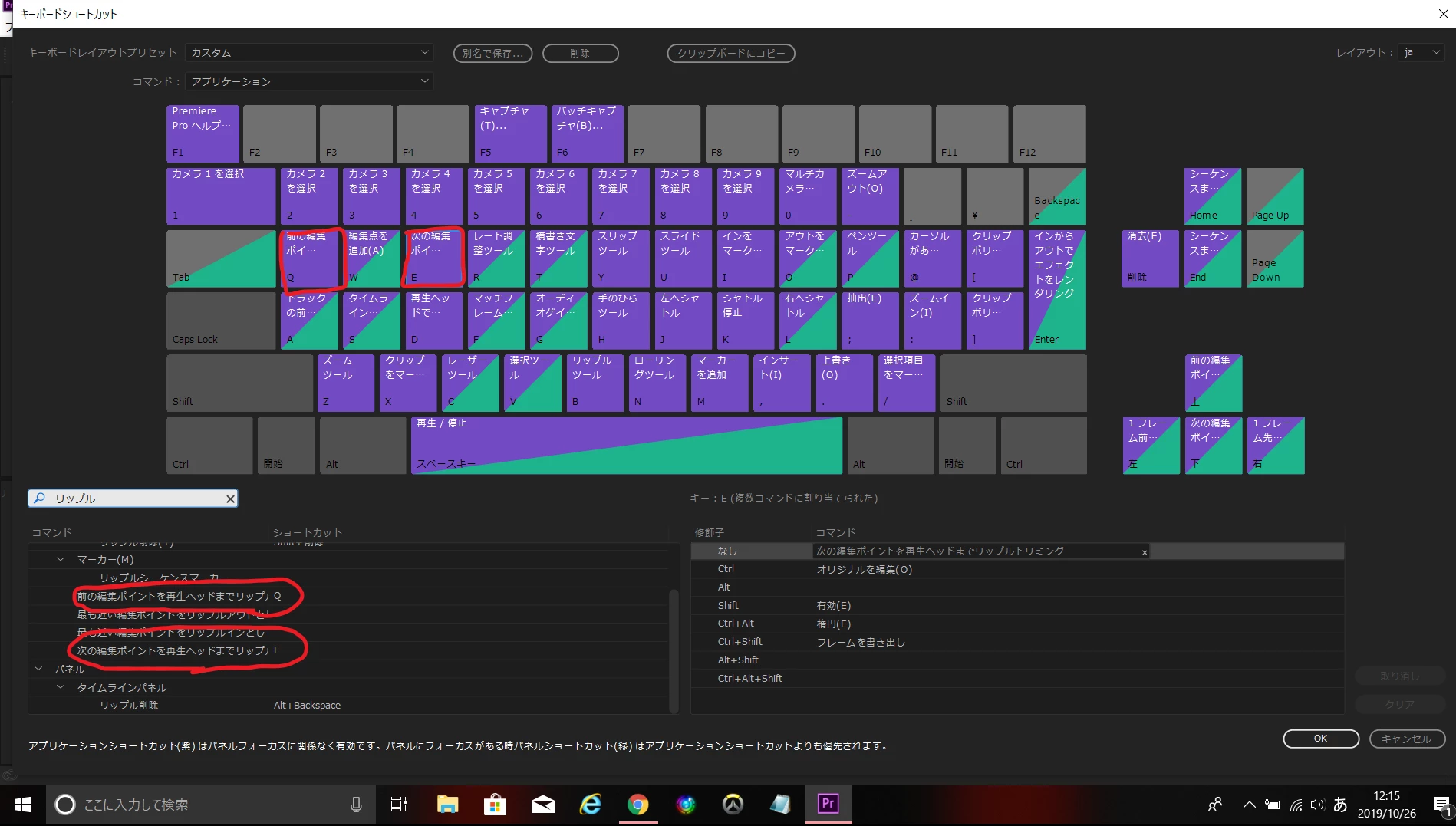Select the W key 編集点を追加
This screenshot has height=826, width=1456.
click(x=371, y=258)
